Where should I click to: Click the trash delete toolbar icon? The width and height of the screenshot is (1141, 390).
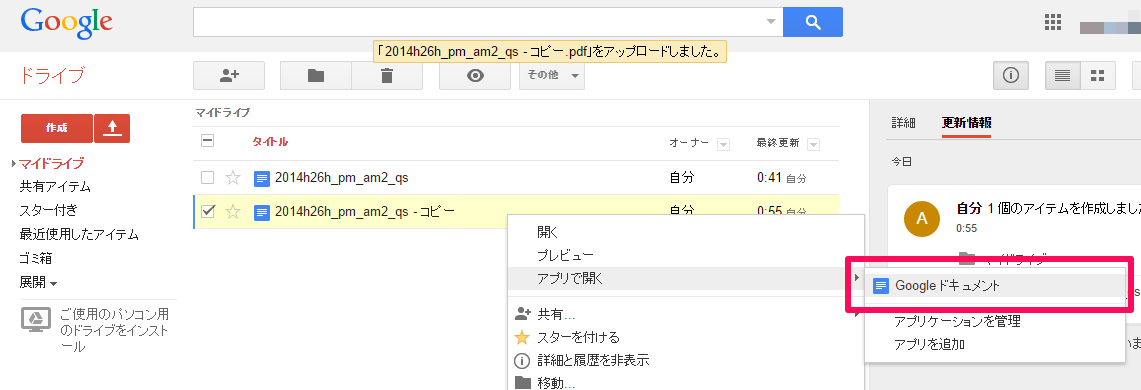(387, 75)
